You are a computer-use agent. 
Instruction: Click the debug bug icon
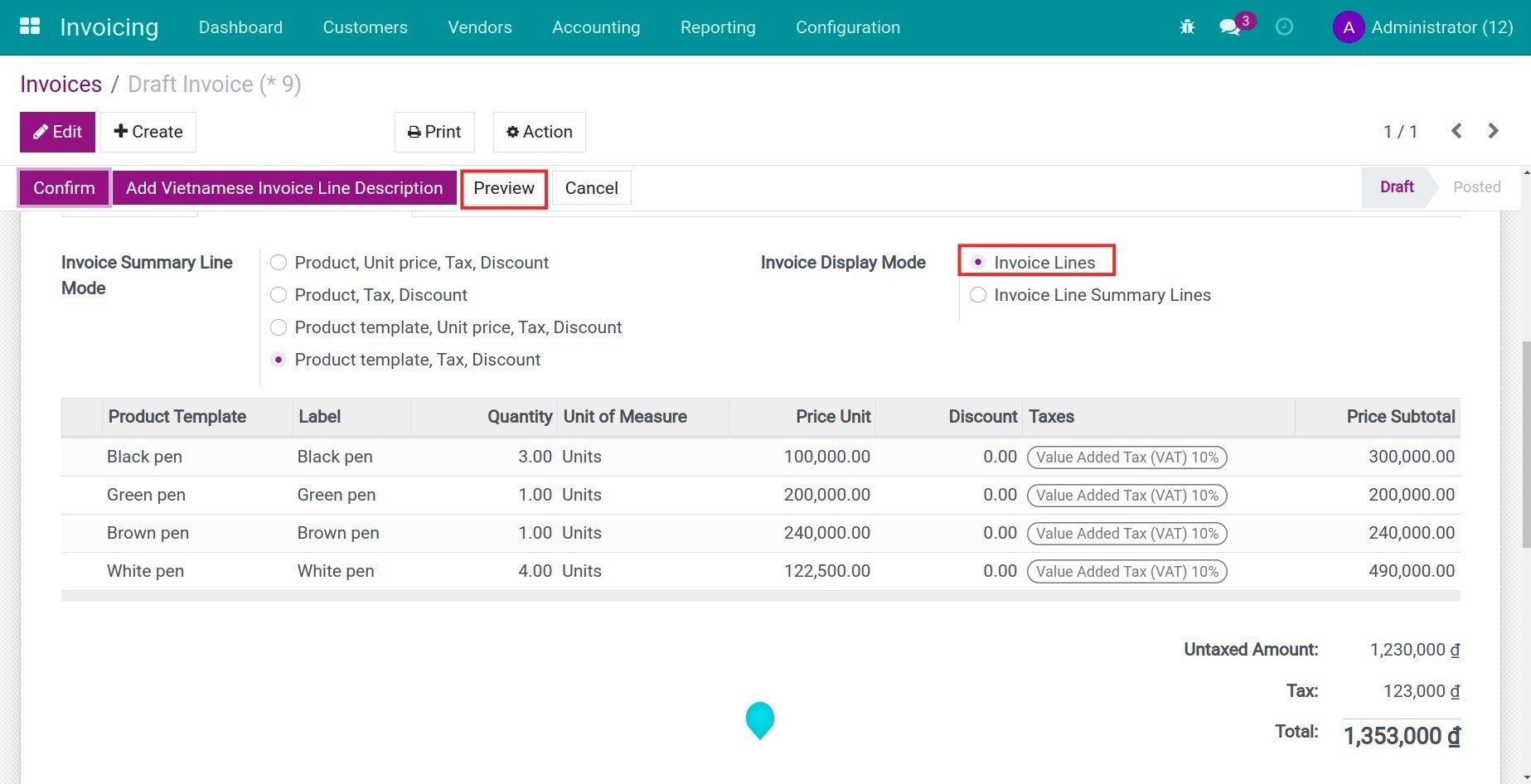[1186, 27]
